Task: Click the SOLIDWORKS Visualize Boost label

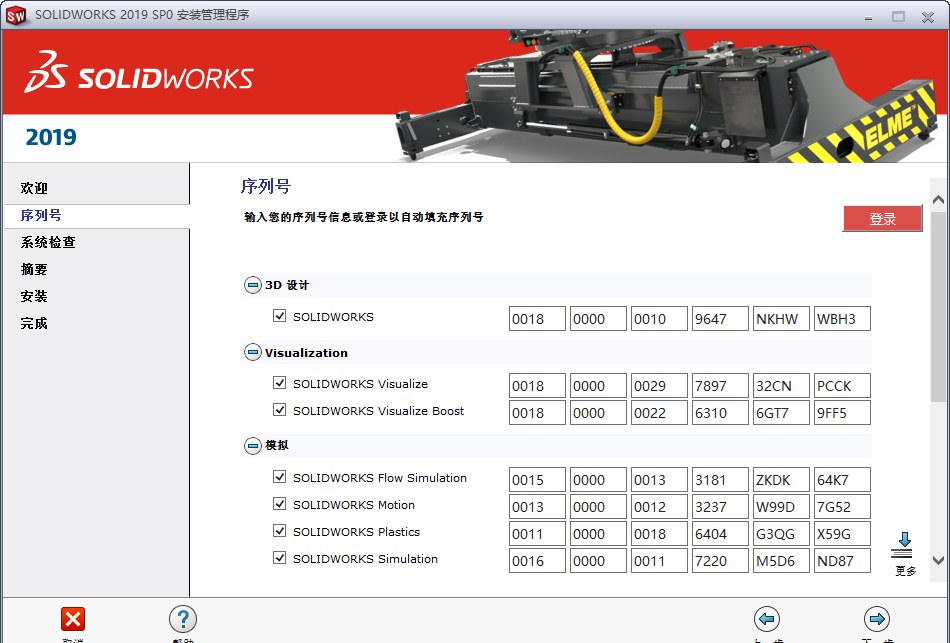Action: pyautogui.click(x=379, y=410)
